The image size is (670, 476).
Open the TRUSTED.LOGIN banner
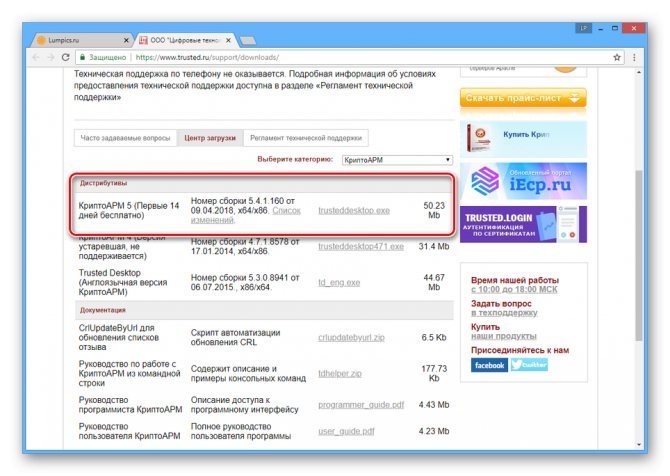coord(523,224)
